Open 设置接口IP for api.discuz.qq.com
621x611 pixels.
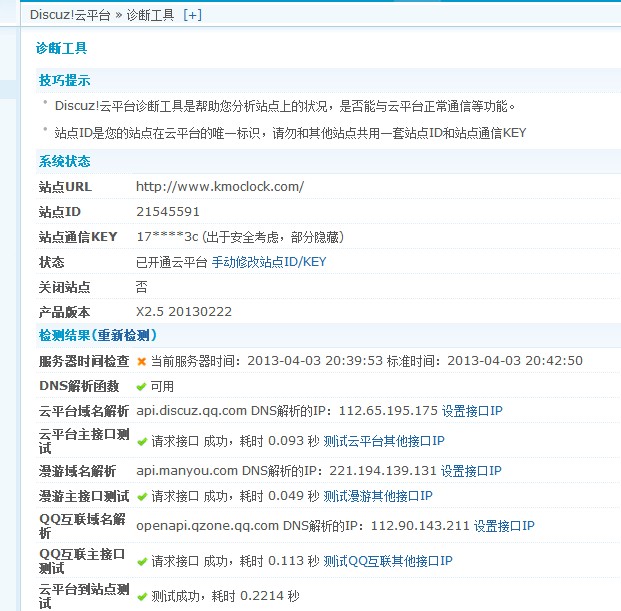[472, 411]
